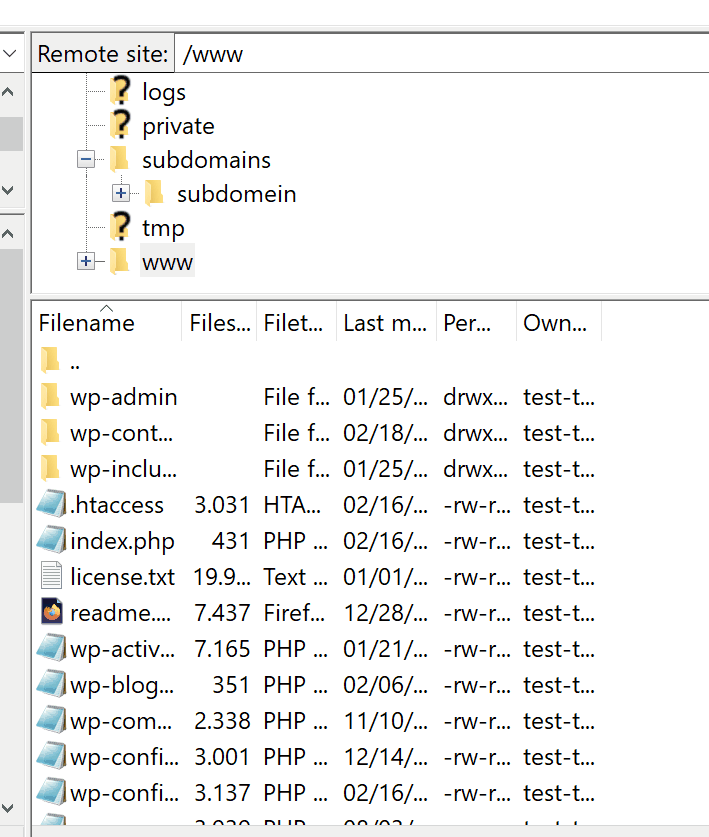This screenshot has height=837, width=709.
Task: Select the index.php filename
Action: tap(122, 541)
